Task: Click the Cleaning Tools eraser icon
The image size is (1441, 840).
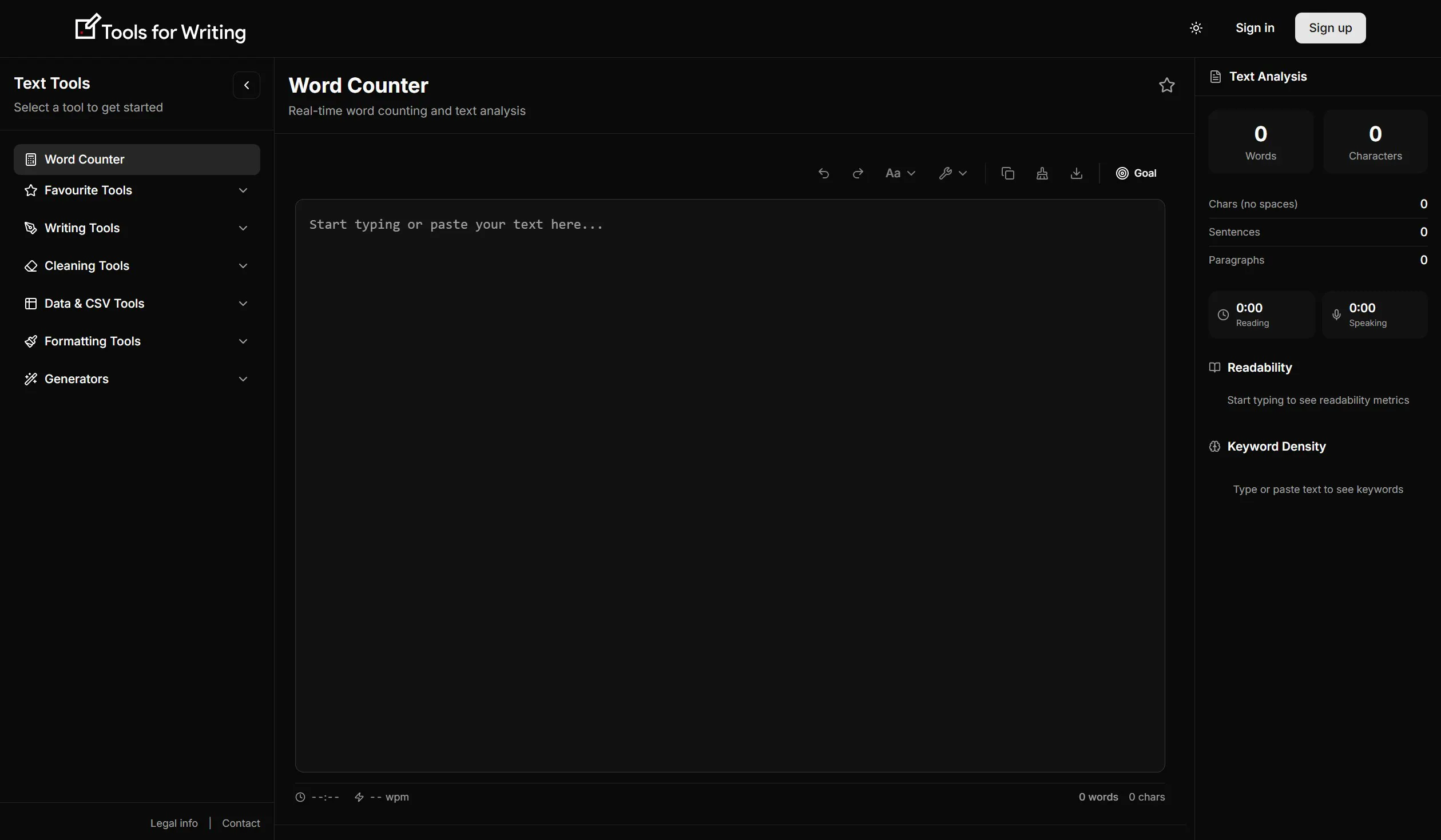Action: [31, 266]
